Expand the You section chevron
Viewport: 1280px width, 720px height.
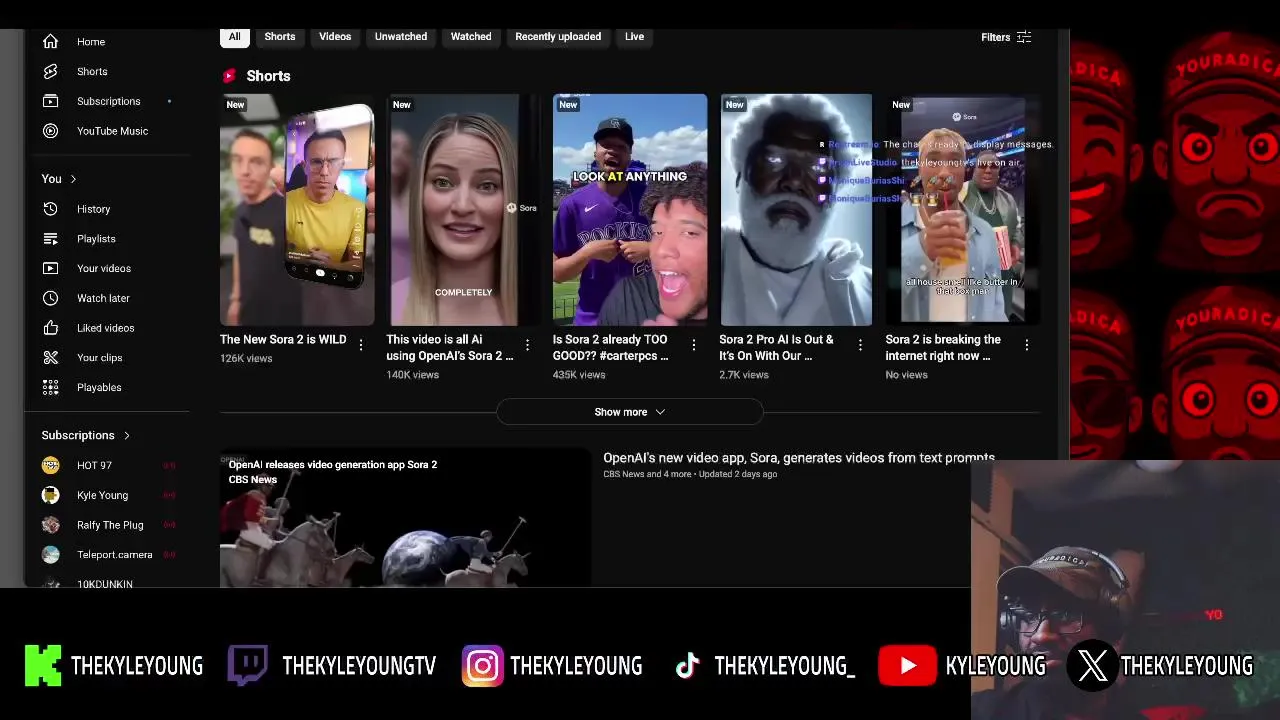point(73,179)
